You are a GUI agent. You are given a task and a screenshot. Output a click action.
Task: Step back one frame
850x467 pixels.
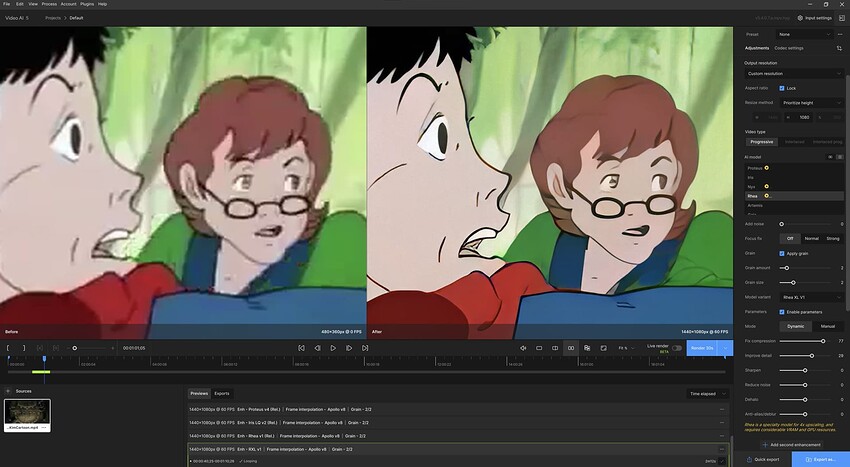point(318,348)
